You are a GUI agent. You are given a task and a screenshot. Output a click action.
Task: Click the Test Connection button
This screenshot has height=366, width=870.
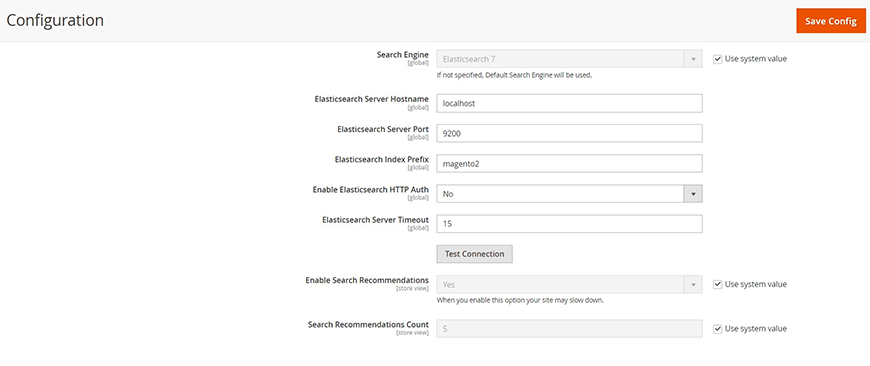[474, 254]
